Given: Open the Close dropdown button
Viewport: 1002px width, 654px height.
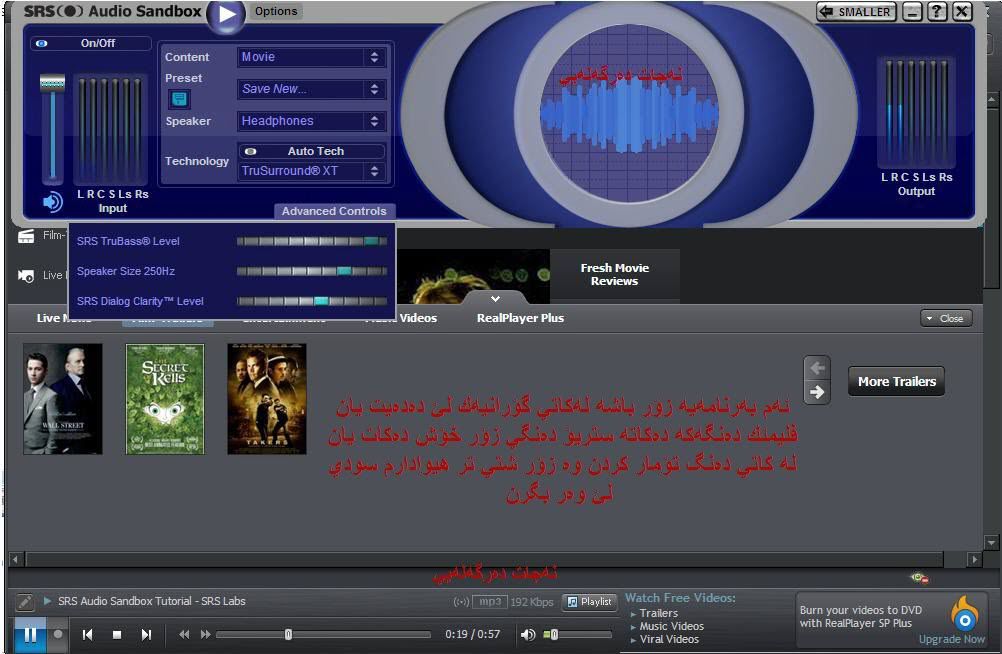Looking at the screenshot, I should pos(946,318).
